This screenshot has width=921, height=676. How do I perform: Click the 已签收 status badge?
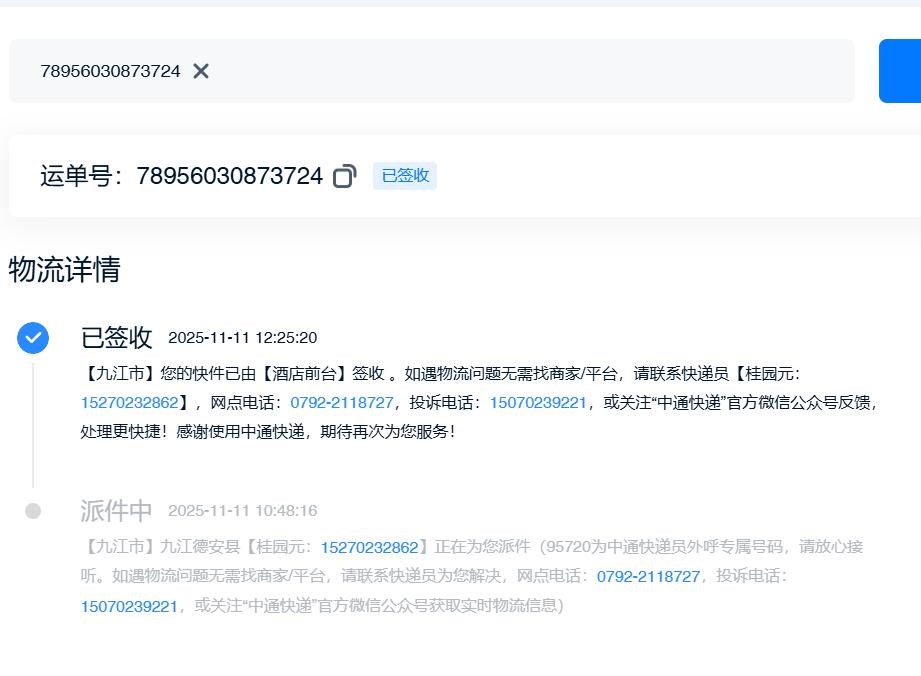405,176
